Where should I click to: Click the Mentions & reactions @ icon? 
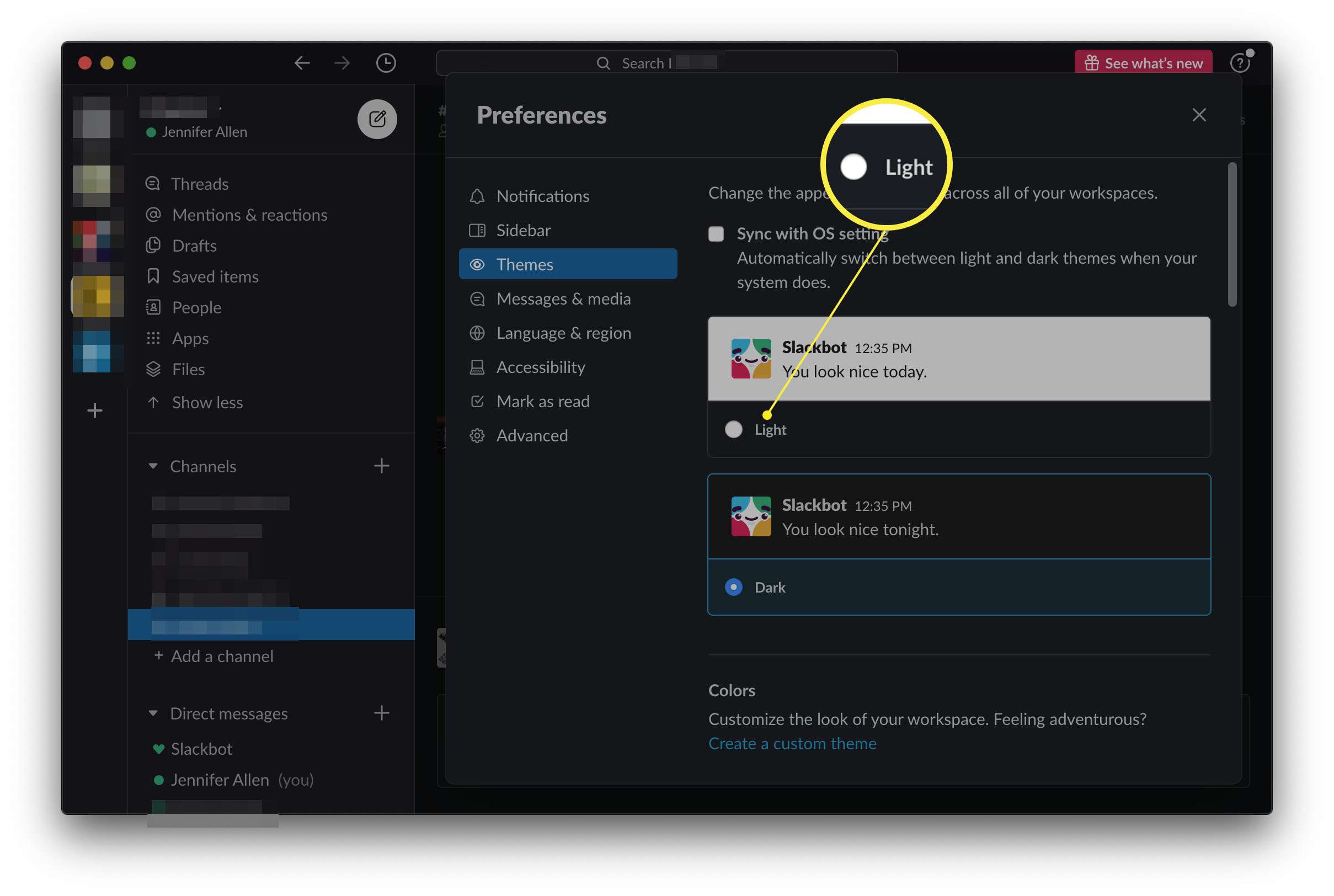(x=152, y=214)
